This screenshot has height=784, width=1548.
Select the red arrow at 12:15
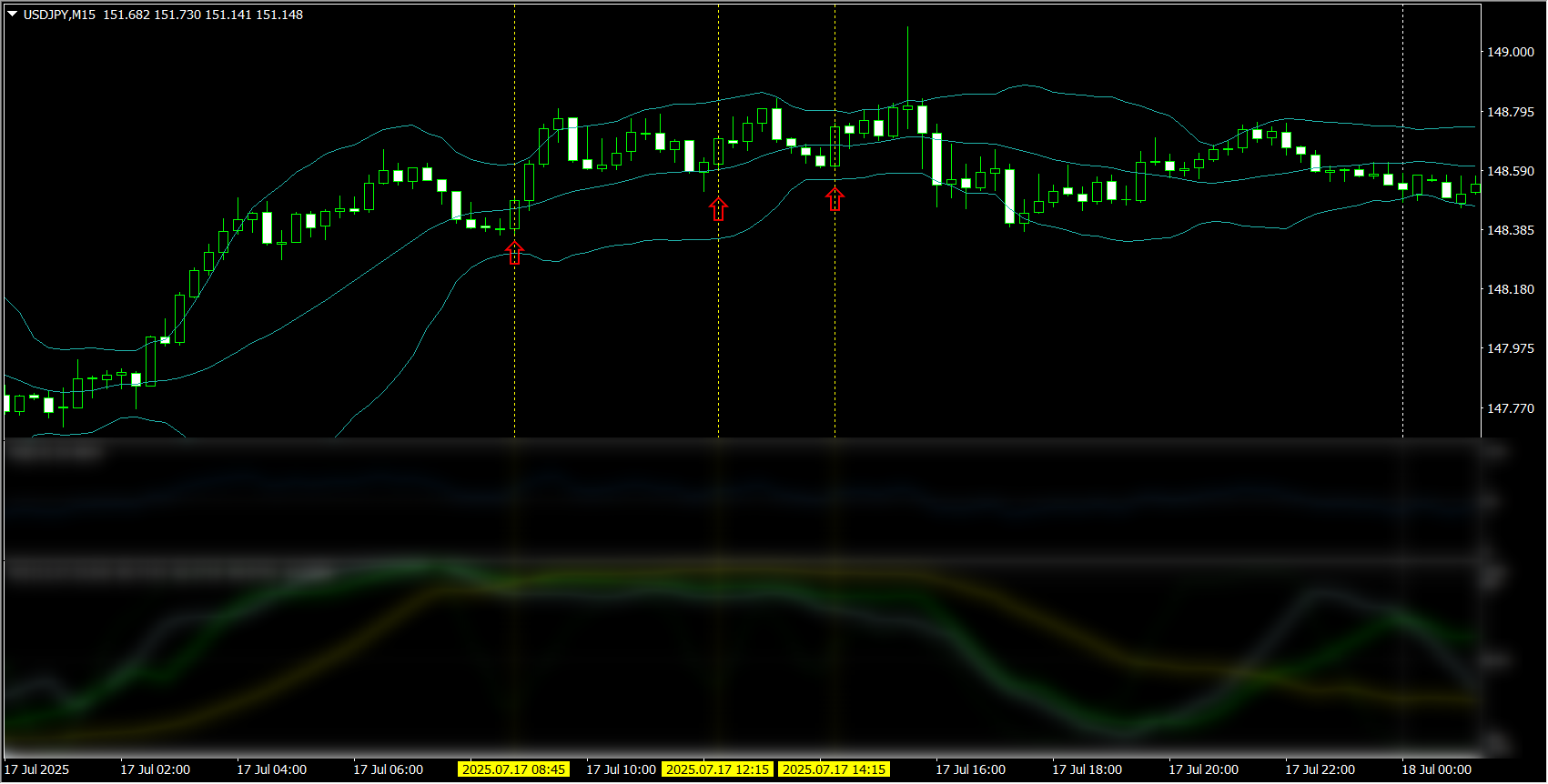coord(718,209)
